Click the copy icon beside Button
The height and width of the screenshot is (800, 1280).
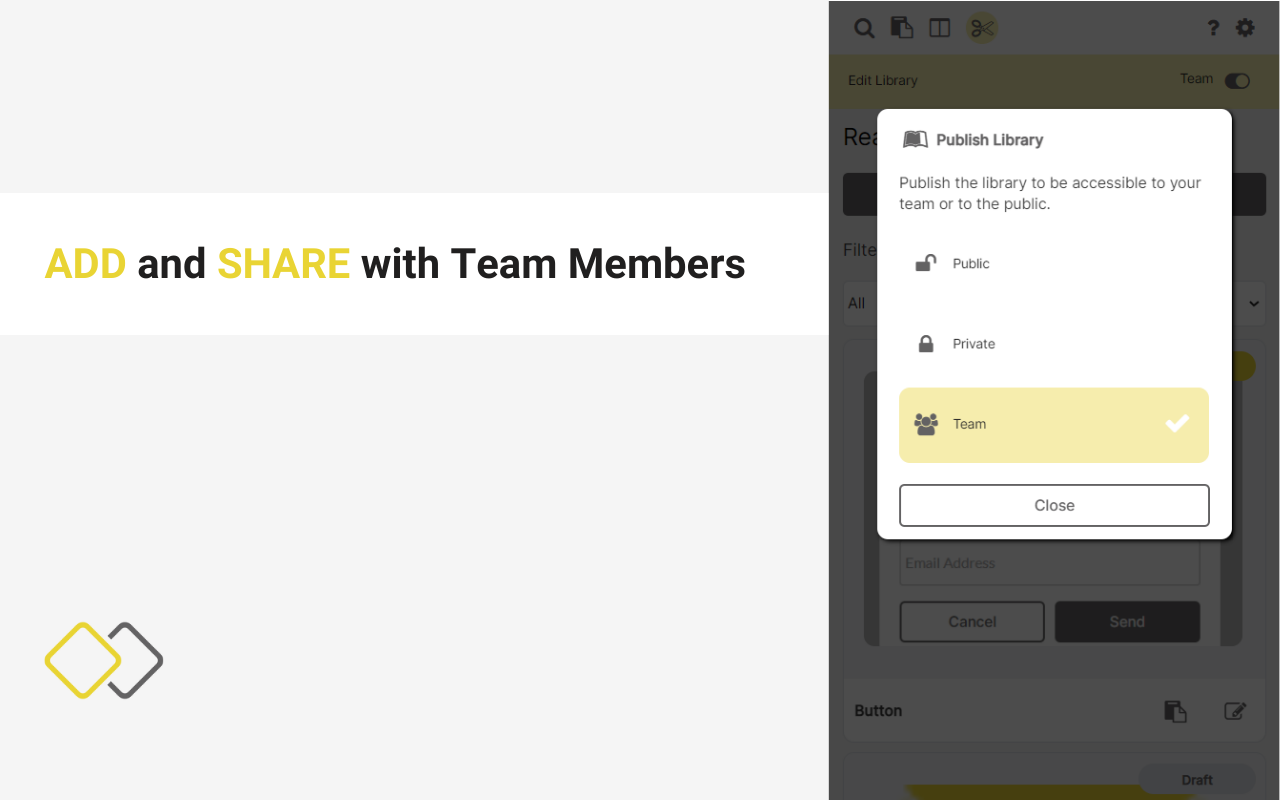[x=1175, y=711]
